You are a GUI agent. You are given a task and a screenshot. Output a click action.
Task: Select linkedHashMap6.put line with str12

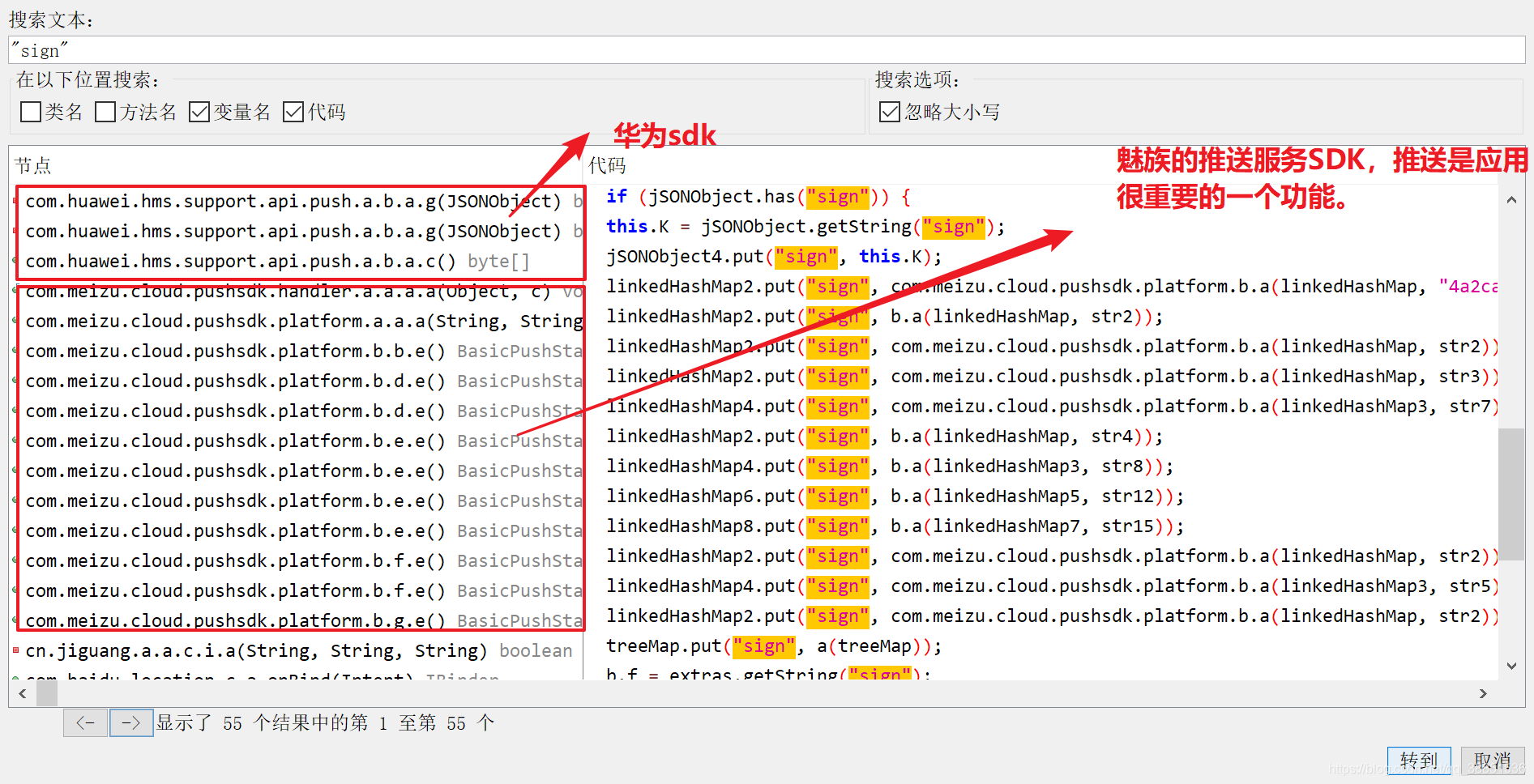[895, 496]
